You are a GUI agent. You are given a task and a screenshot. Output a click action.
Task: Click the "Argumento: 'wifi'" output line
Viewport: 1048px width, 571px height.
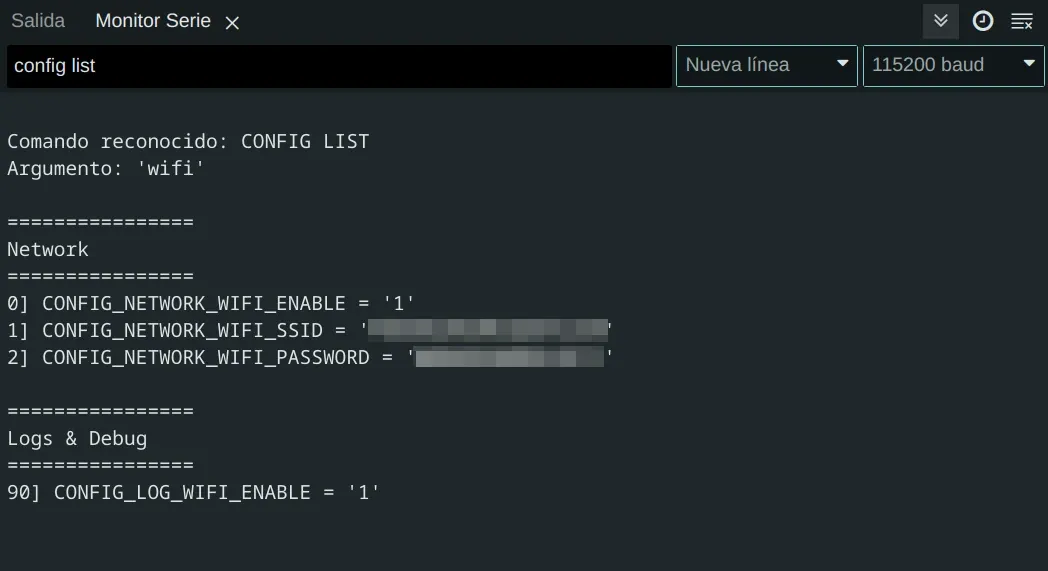coord(106,168)
